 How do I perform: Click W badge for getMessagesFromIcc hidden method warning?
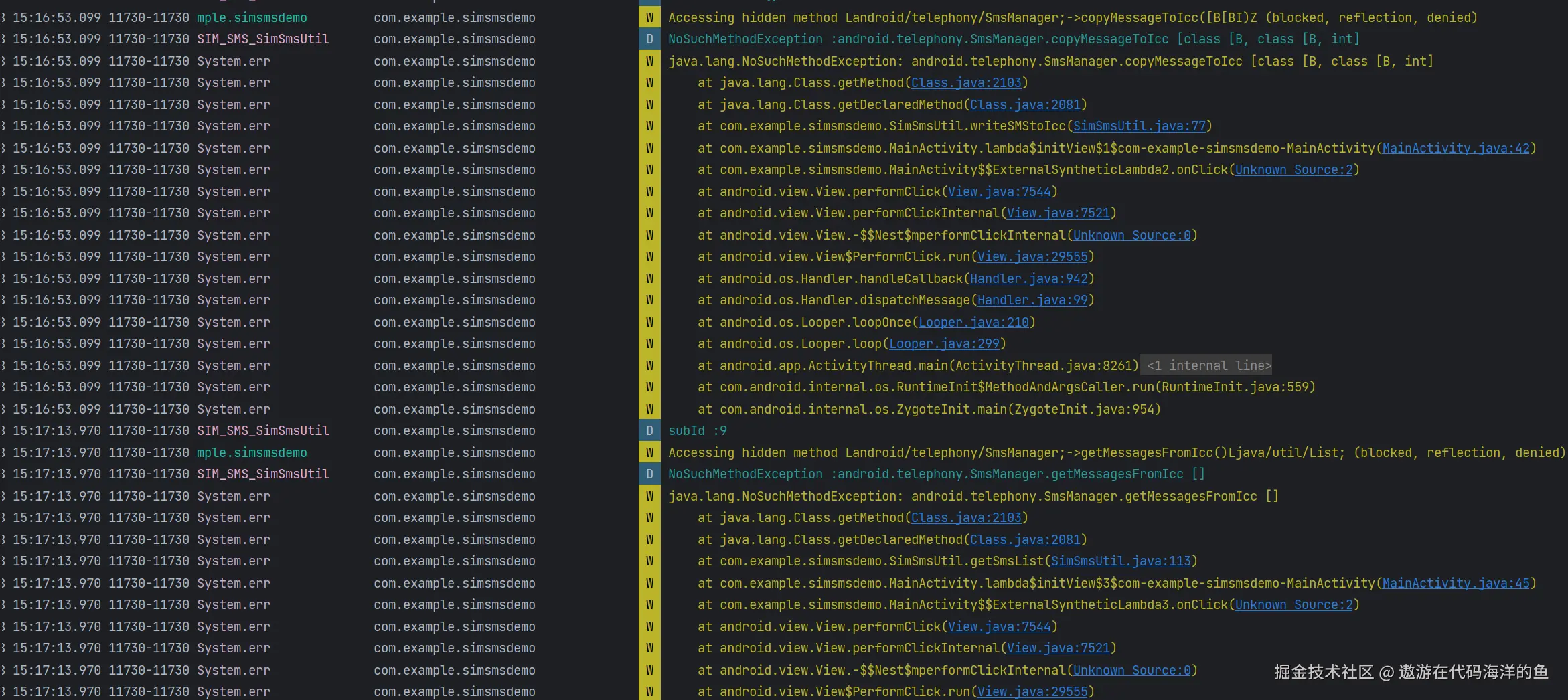[x=649, y=452]
